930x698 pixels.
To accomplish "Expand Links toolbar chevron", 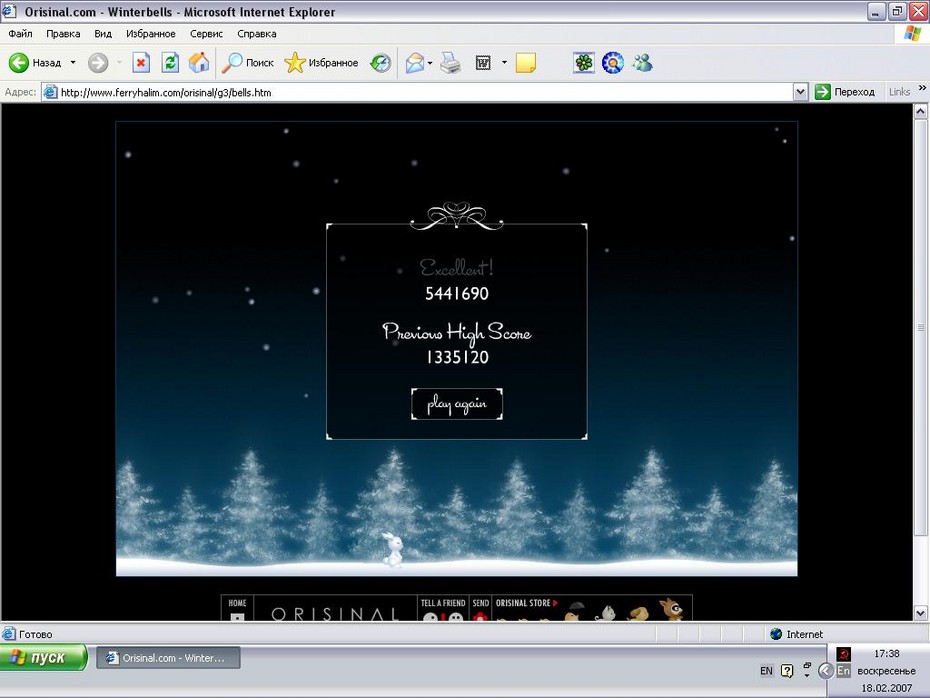I will coord(922,88).
